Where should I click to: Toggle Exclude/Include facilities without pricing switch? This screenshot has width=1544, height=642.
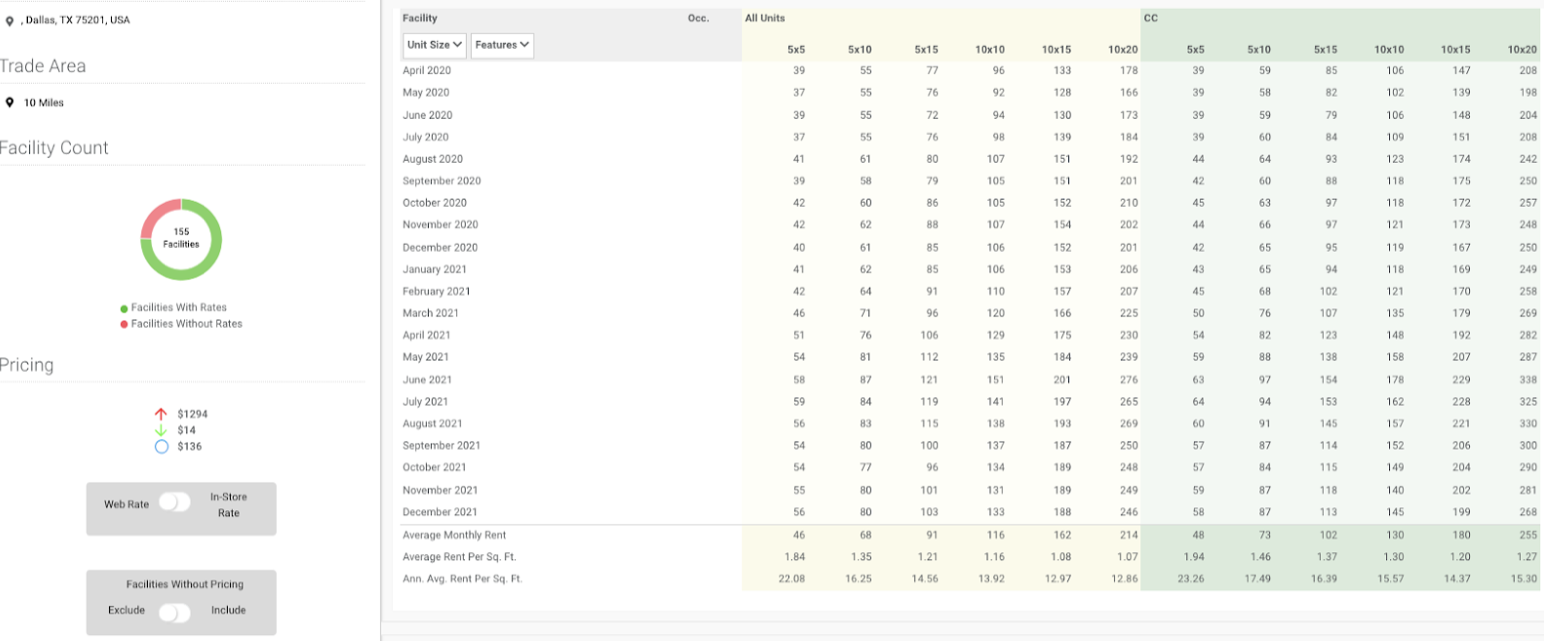coord(174,611)
